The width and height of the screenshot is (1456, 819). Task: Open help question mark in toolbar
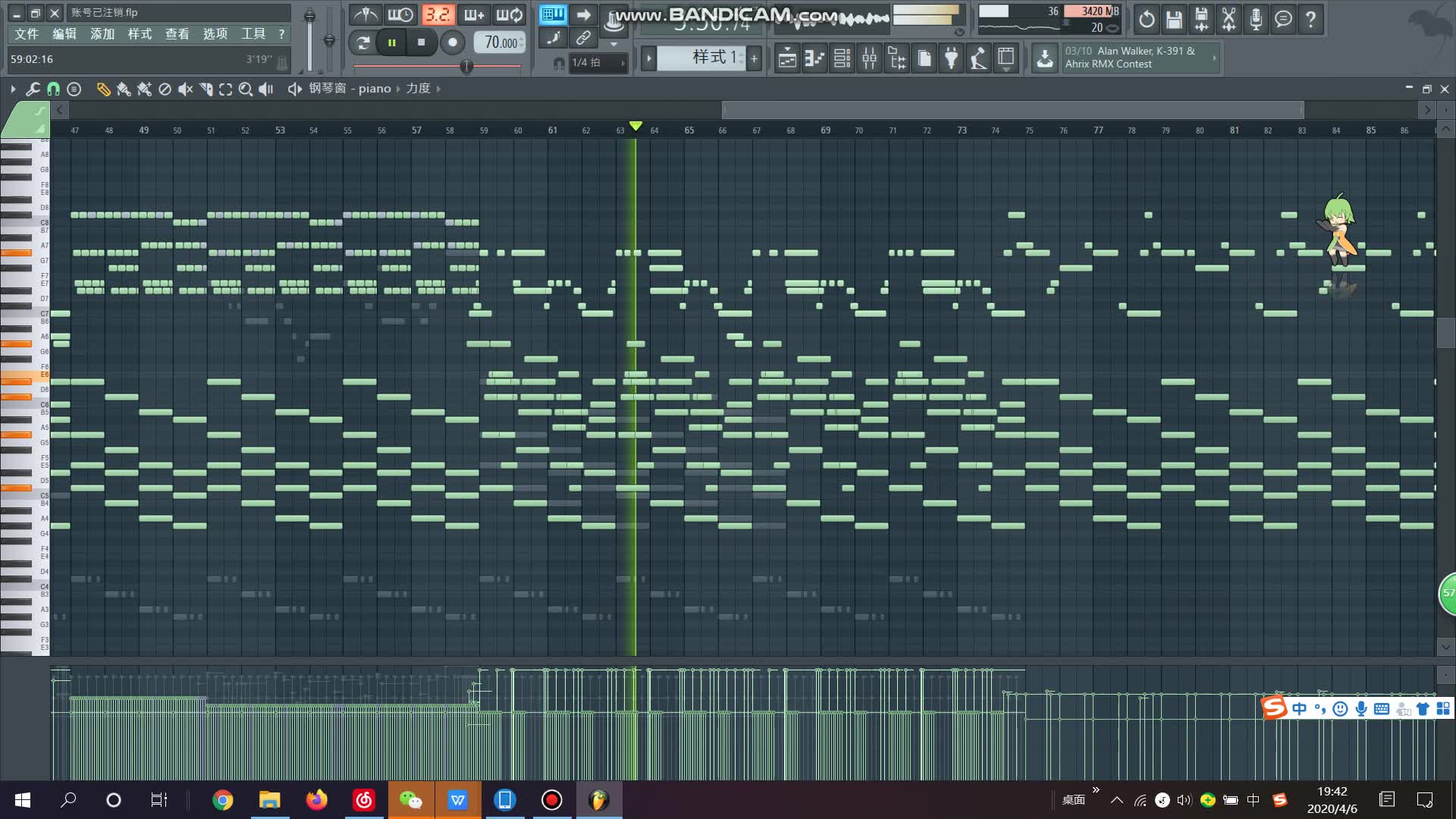(1310, 20)
